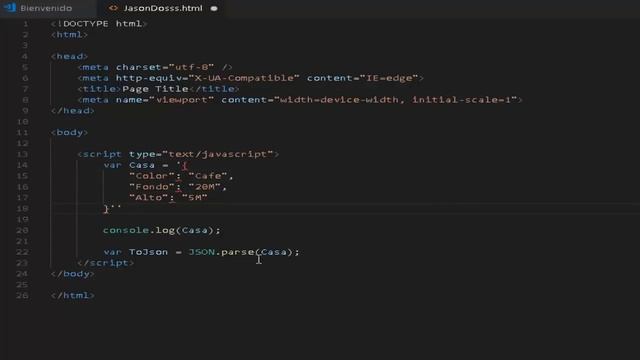
Task: Click the "Color" key
Action: pyautogui.click(x=152, y=176)
